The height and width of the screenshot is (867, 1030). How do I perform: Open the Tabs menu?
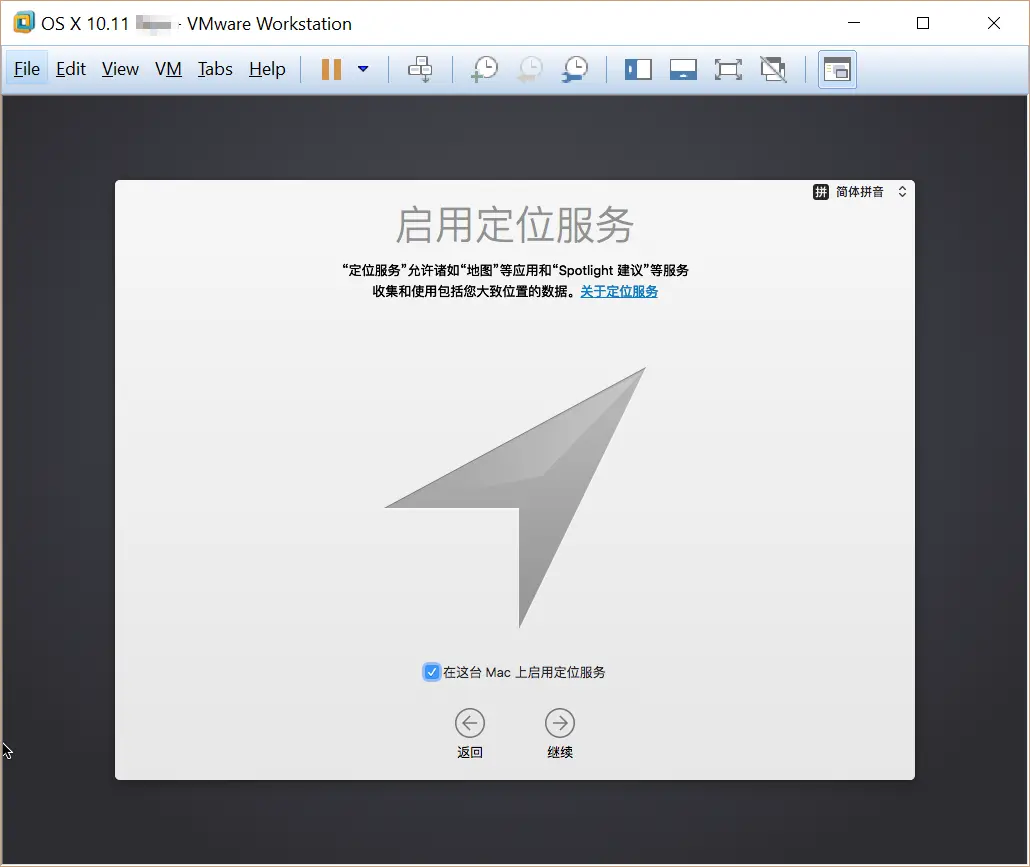coord(215,69)
